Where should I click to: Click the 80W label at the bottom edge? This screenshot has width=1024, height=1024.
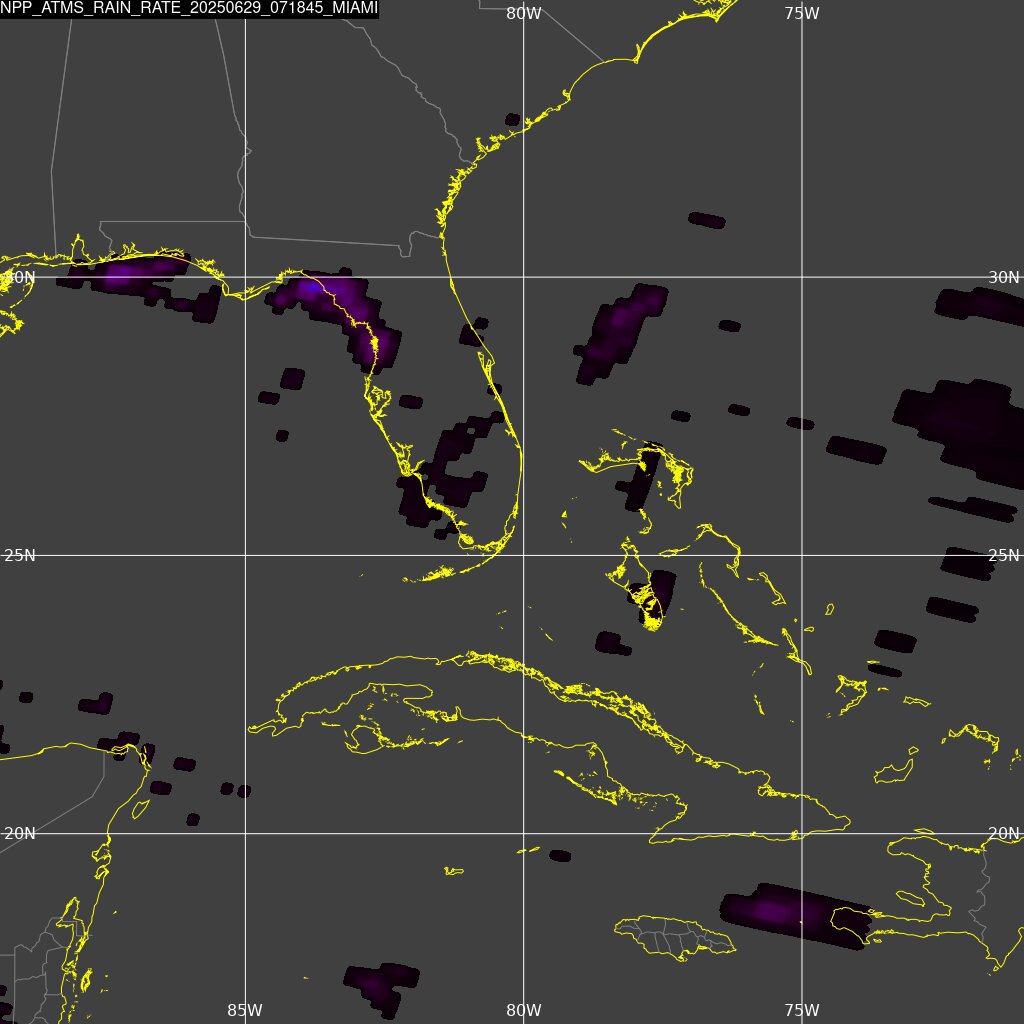click(x=524, y=1010)
